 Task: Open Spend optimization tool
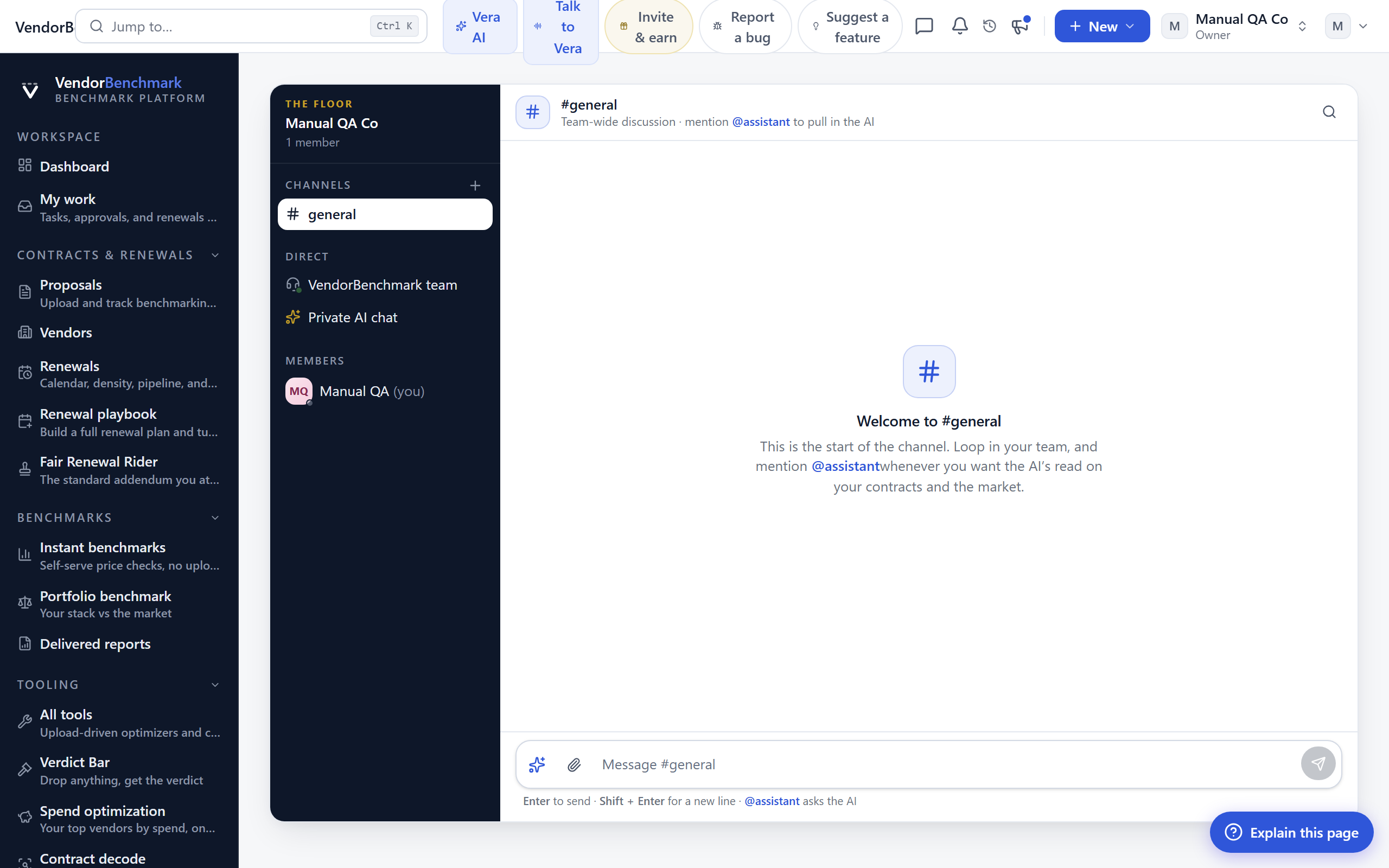pyautogui.click(x=119, y=819)
